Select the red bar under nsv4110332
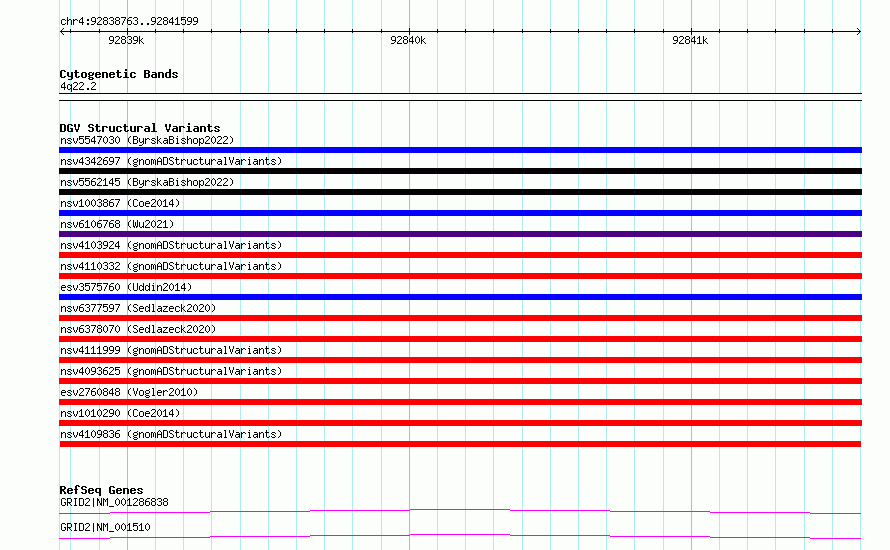This screenshot has width=890, height=550. [x=460, y=276]
